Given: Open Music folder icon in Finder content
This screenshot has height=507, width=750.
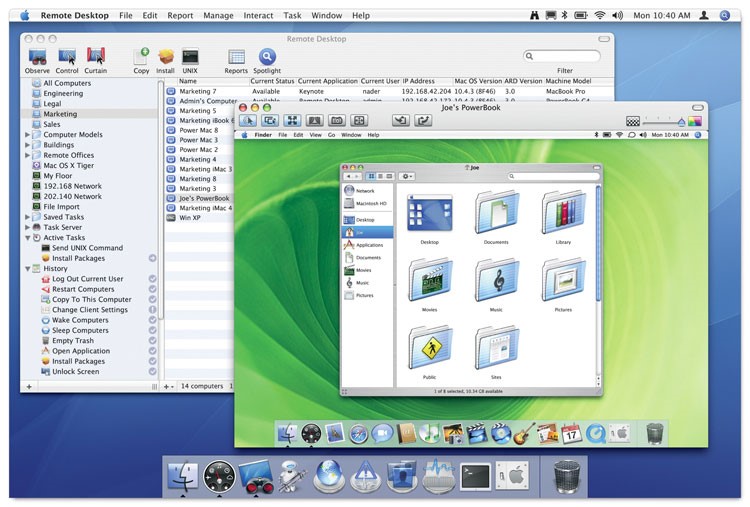Looking at the screenshot, I should (496, 279).
